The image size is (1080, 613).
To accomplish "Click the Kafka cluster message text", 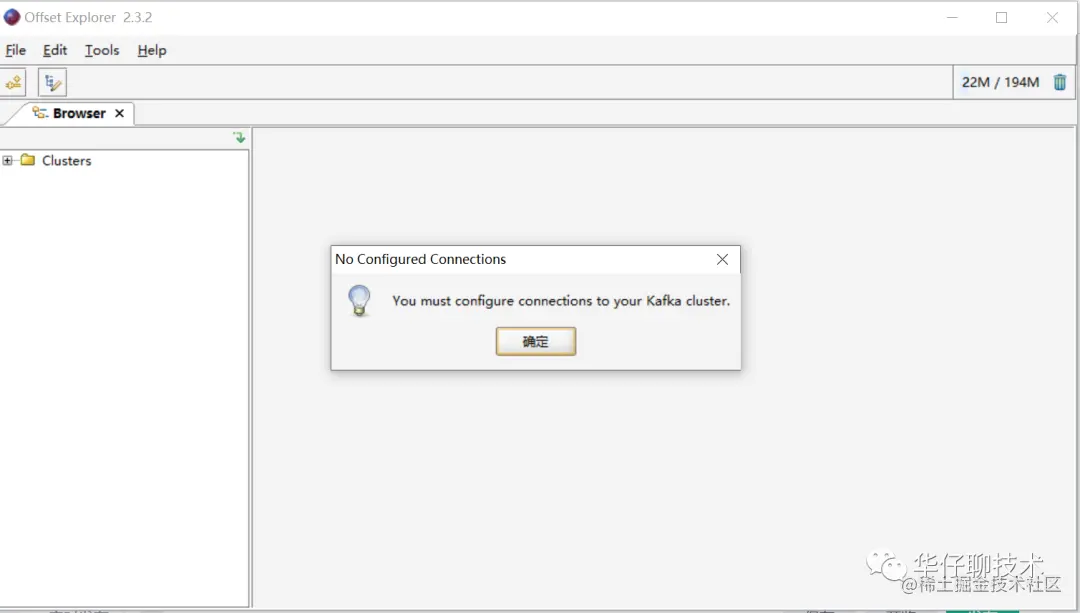I will coord(561,301).
